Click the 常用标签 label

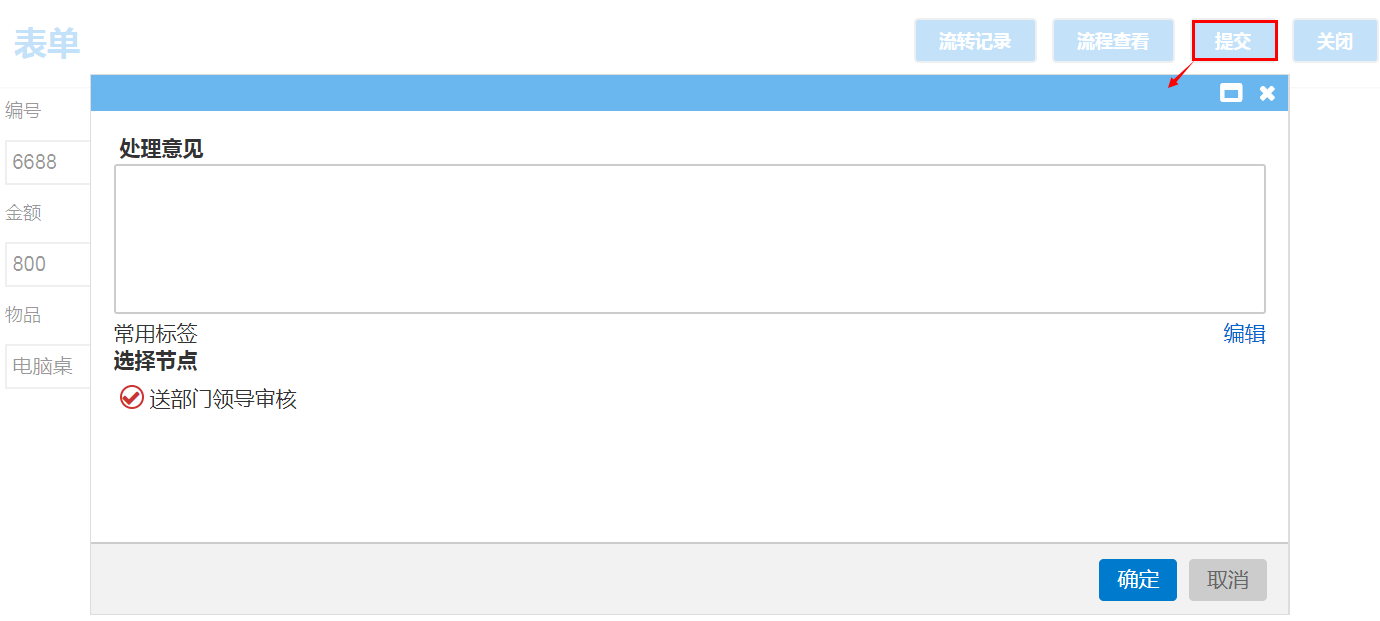[x=156, y=334]
